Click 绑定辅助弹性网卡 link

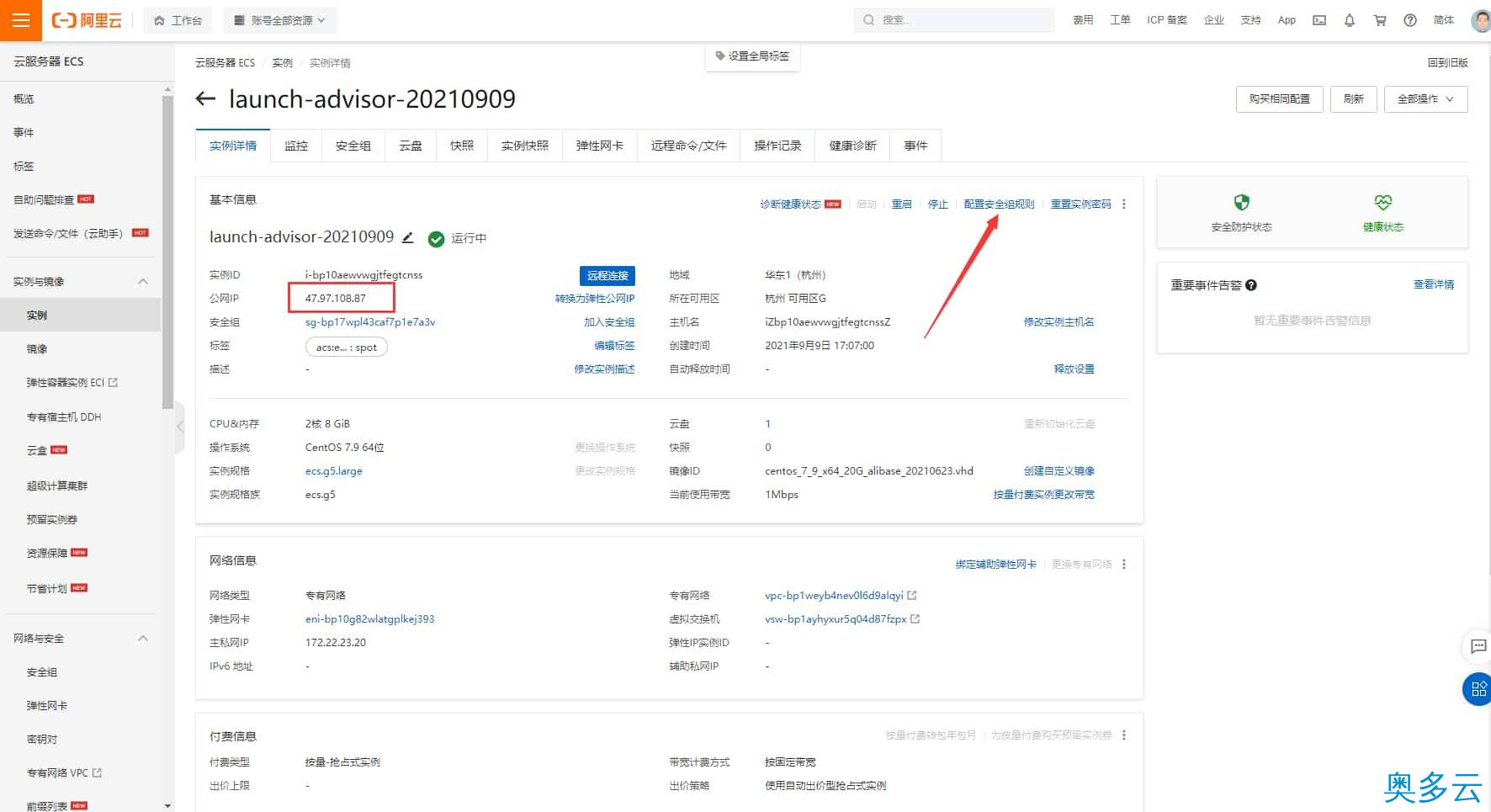[x=996, y=565]
